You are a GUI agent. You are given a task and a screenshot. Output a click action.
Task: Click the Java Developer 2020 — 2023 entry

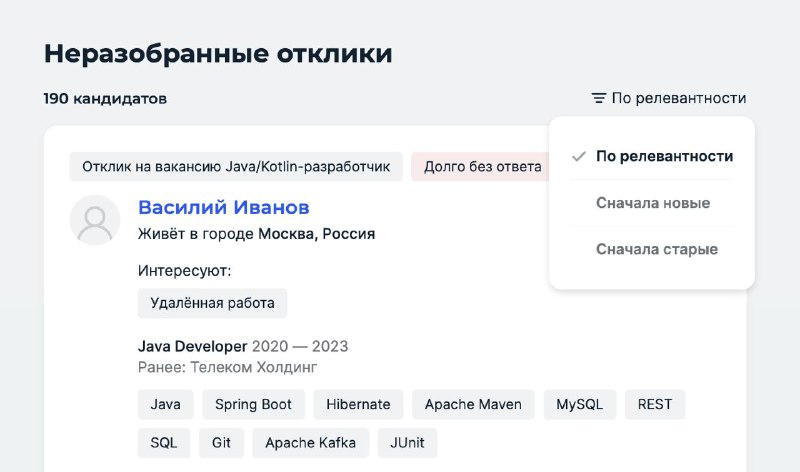click(243, 346)
